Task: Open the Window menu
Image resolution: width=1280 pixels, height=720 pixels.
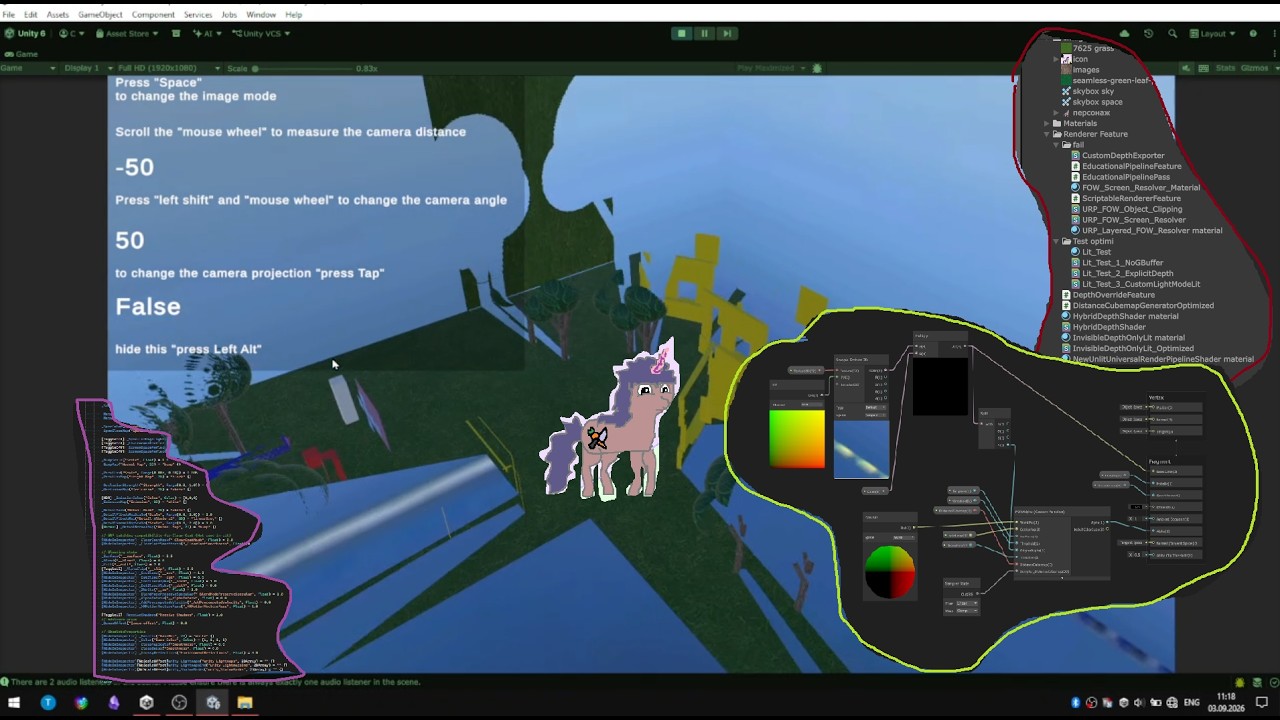Action: coord(261,15)
